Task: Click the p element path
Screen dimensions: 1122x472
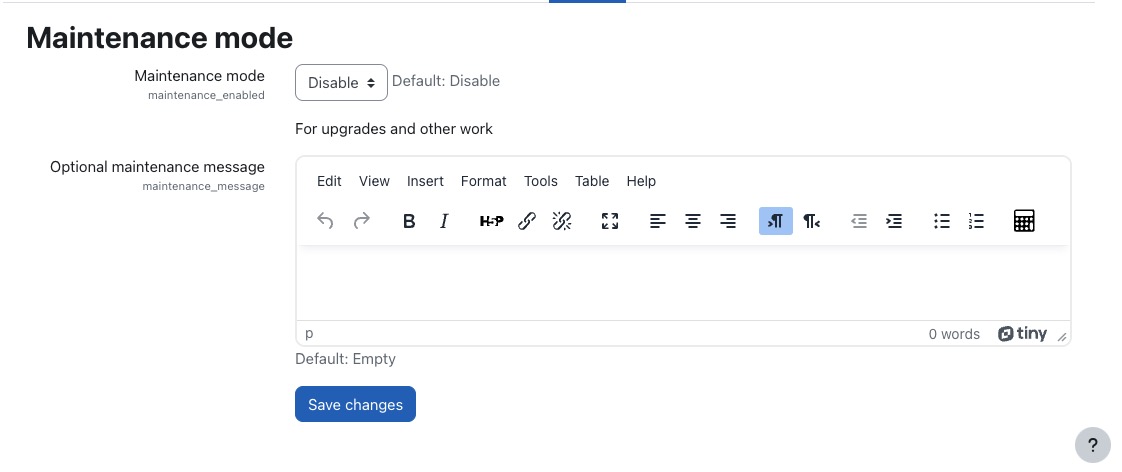Action: click(x=309, y=333)
